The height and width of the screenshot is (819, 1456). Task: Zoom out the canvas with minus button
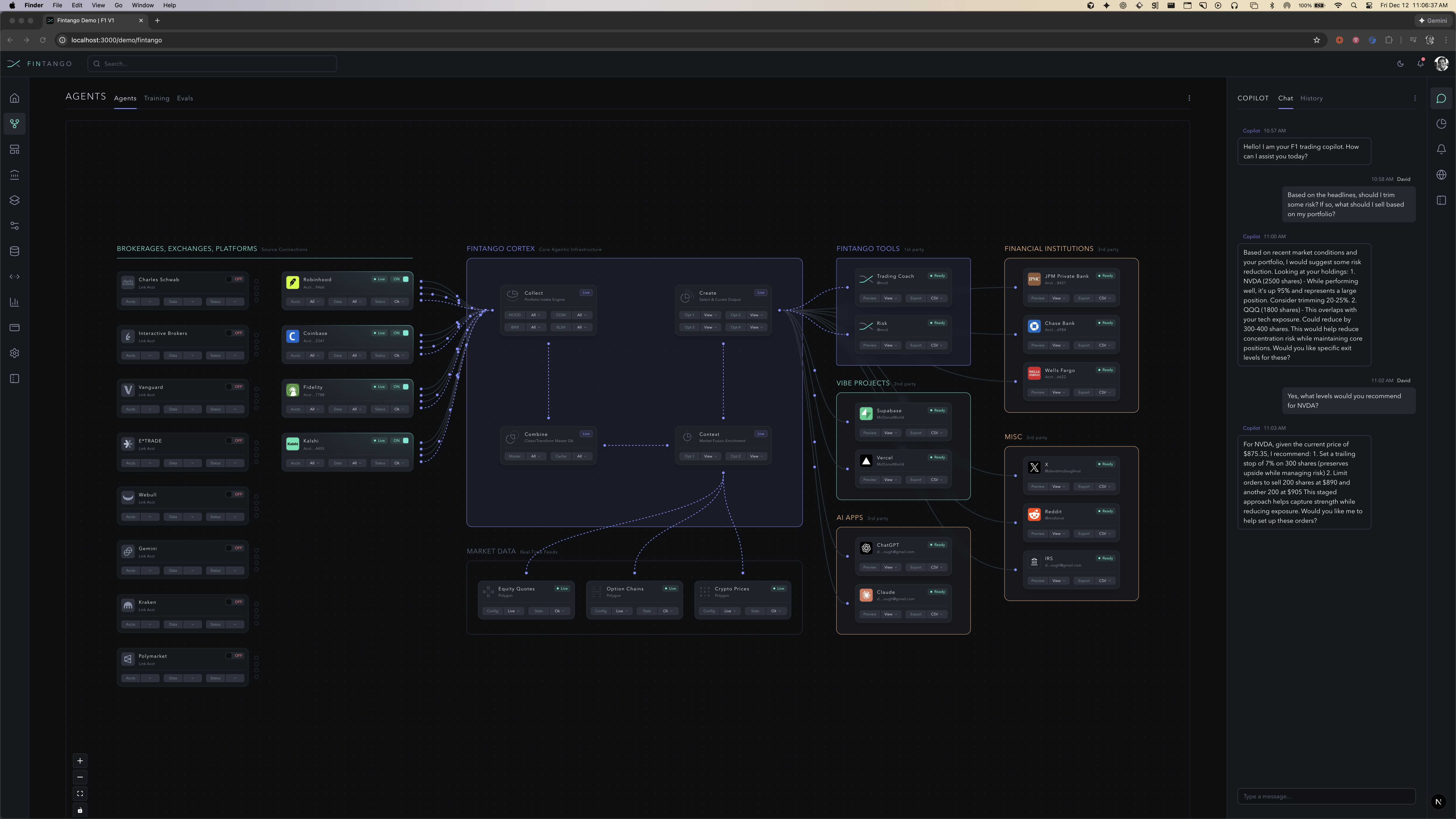click(80, 777)
